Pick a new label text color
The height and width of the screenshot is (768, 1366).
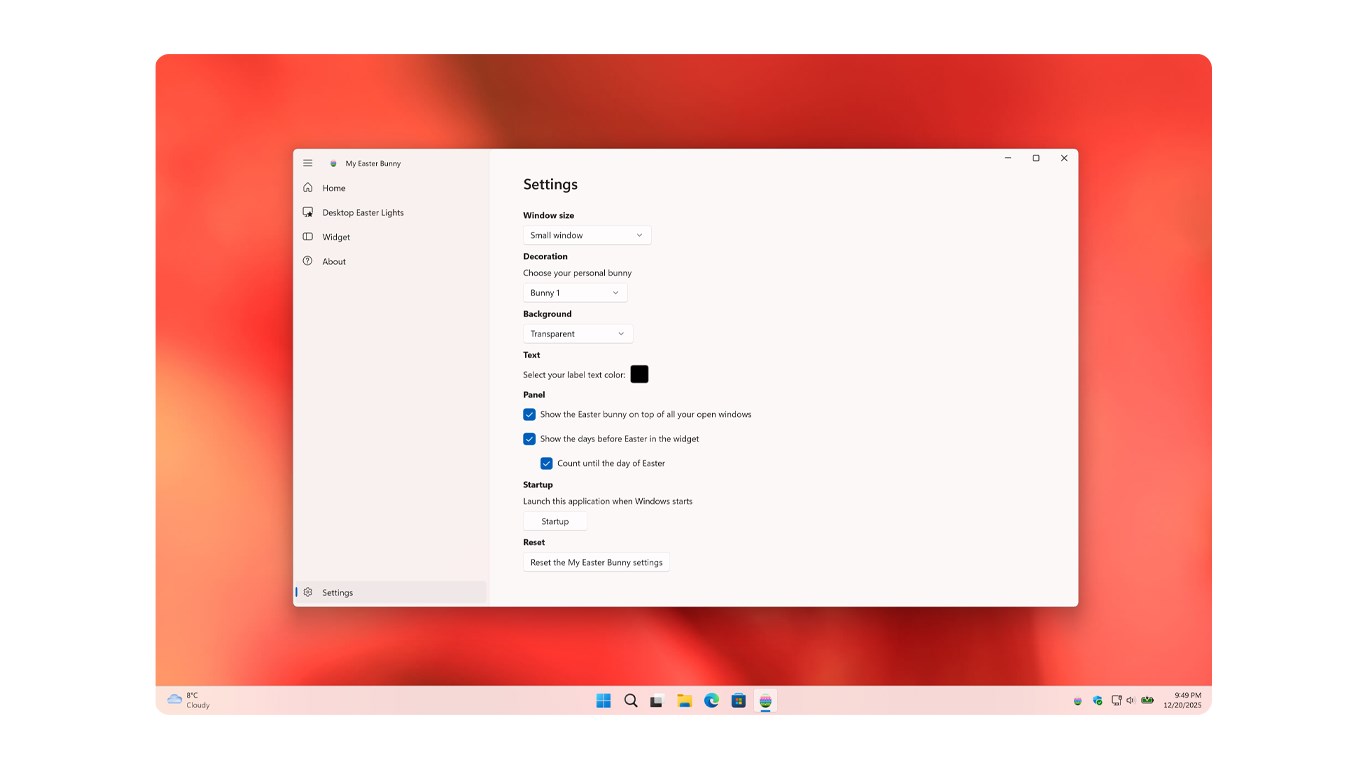pyautogui.click(x=639, y=374)
